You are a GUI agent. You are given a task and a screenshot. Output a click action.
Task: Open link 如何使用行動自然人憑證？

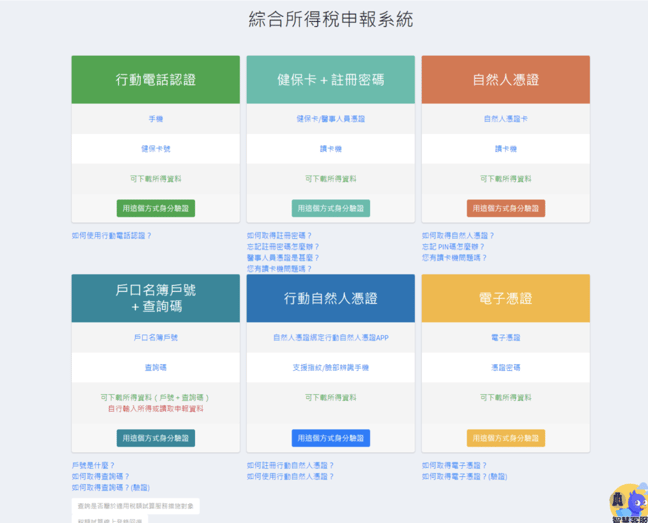(x=291, y=476)
